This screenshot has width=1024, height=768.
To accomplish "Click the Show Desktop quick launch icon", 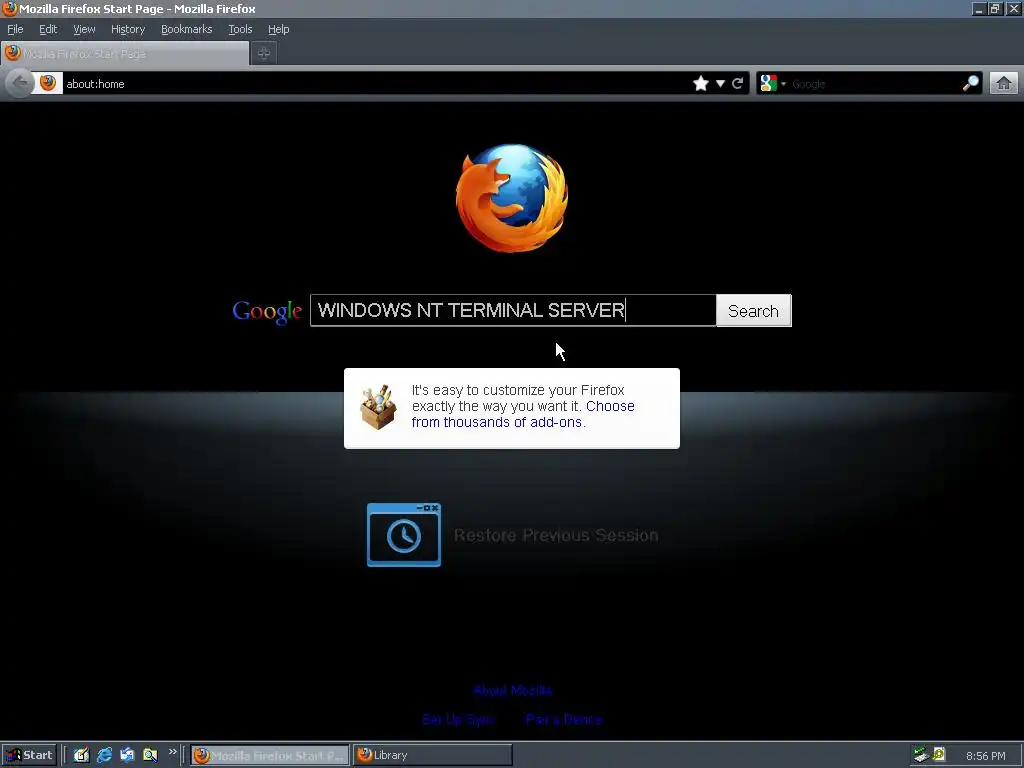I will tap(81, 755).
